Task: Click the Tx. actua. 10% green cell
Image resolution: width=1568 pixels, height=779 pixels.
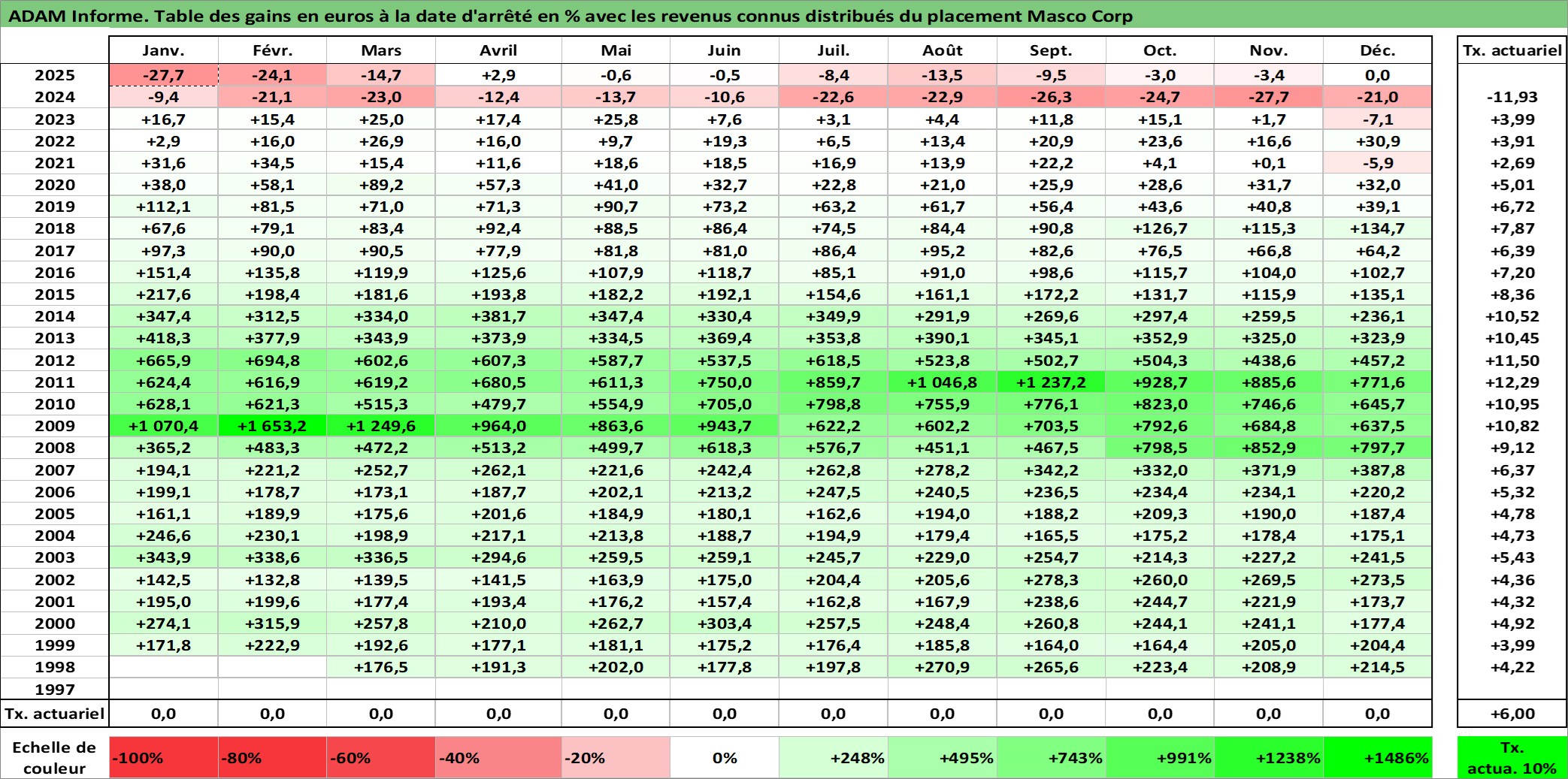Action: coord(1512,757)
